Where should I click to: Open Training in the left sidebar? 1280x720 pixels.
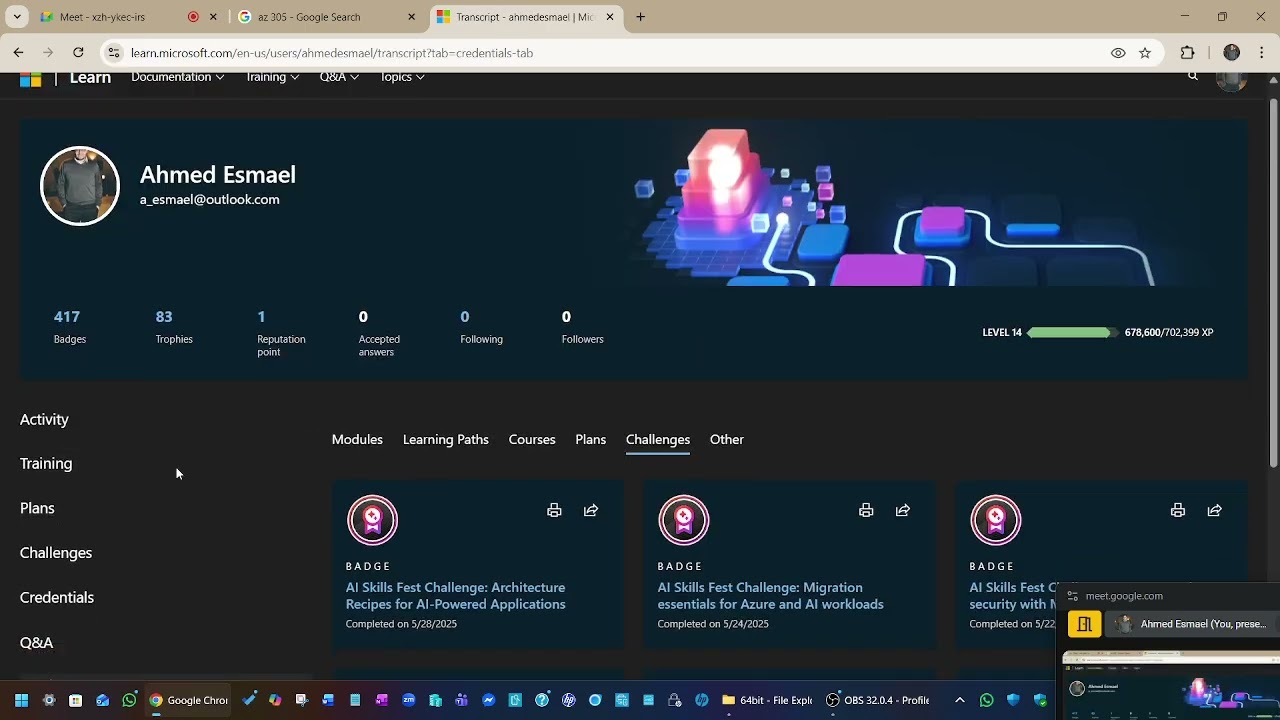(46, 463)
